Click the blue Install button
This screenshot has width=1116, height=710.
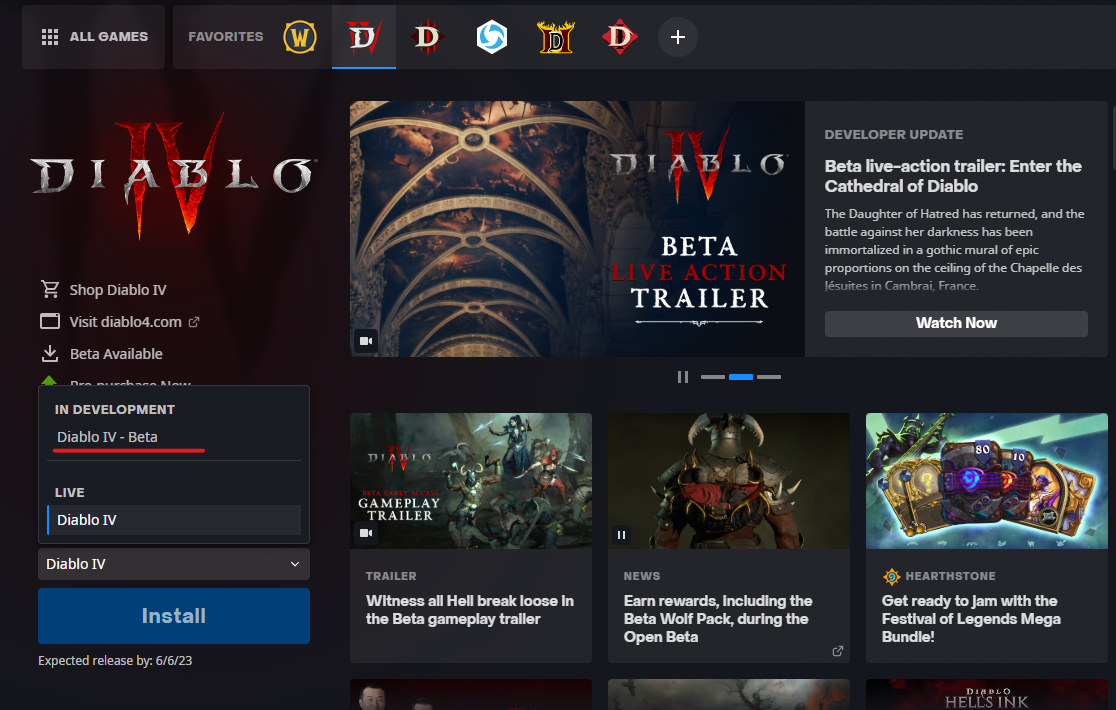point(174,616)
